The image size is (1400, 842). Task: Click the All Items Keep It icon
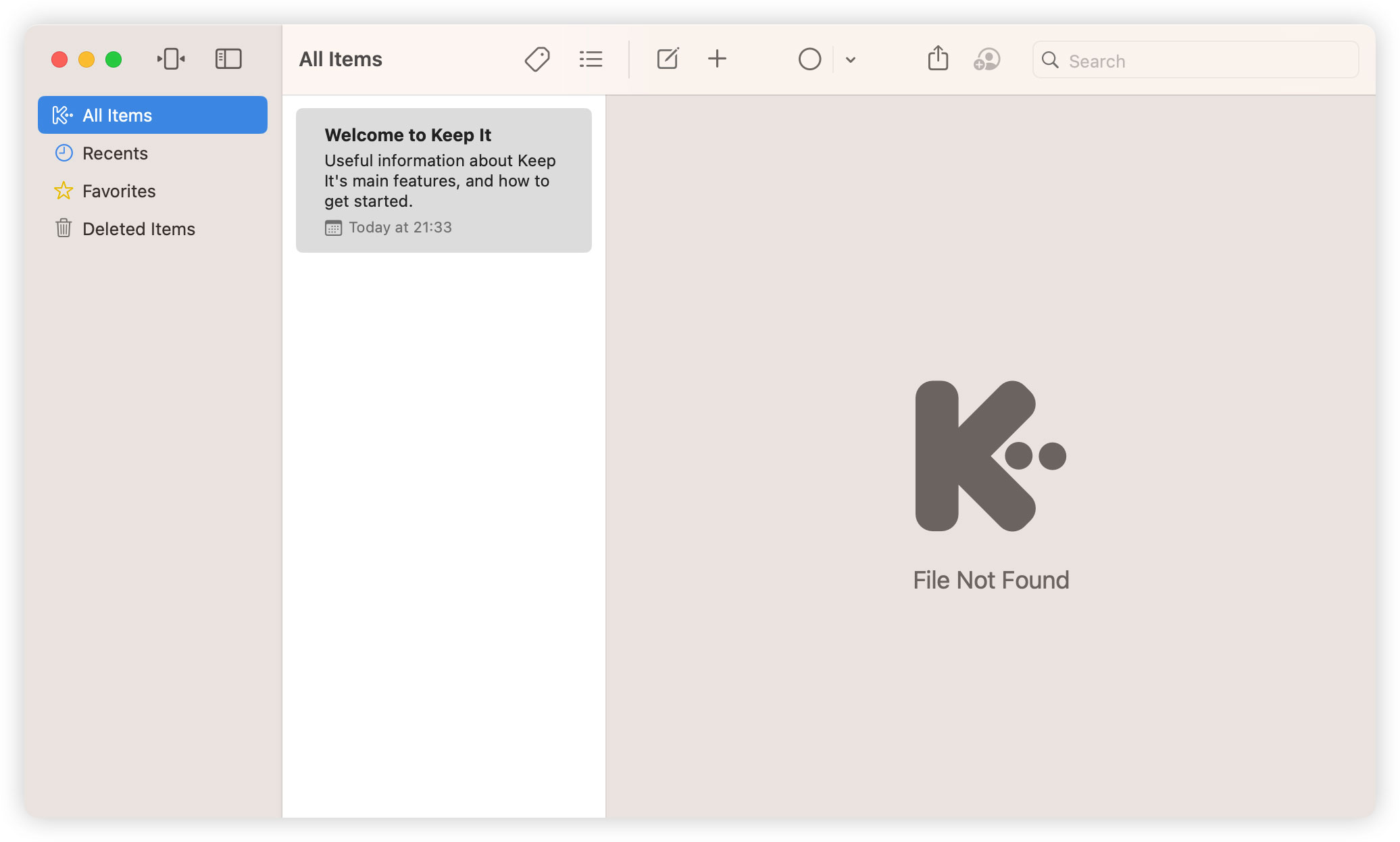pyautogui.click(x=63, y=115)
